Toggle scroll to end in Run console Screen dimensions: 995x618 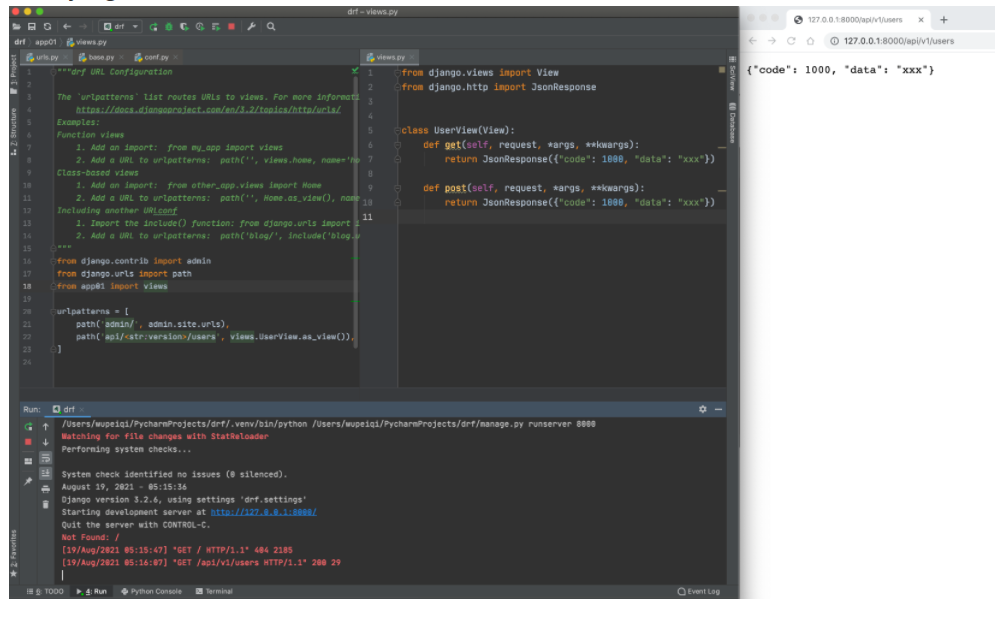46,473
